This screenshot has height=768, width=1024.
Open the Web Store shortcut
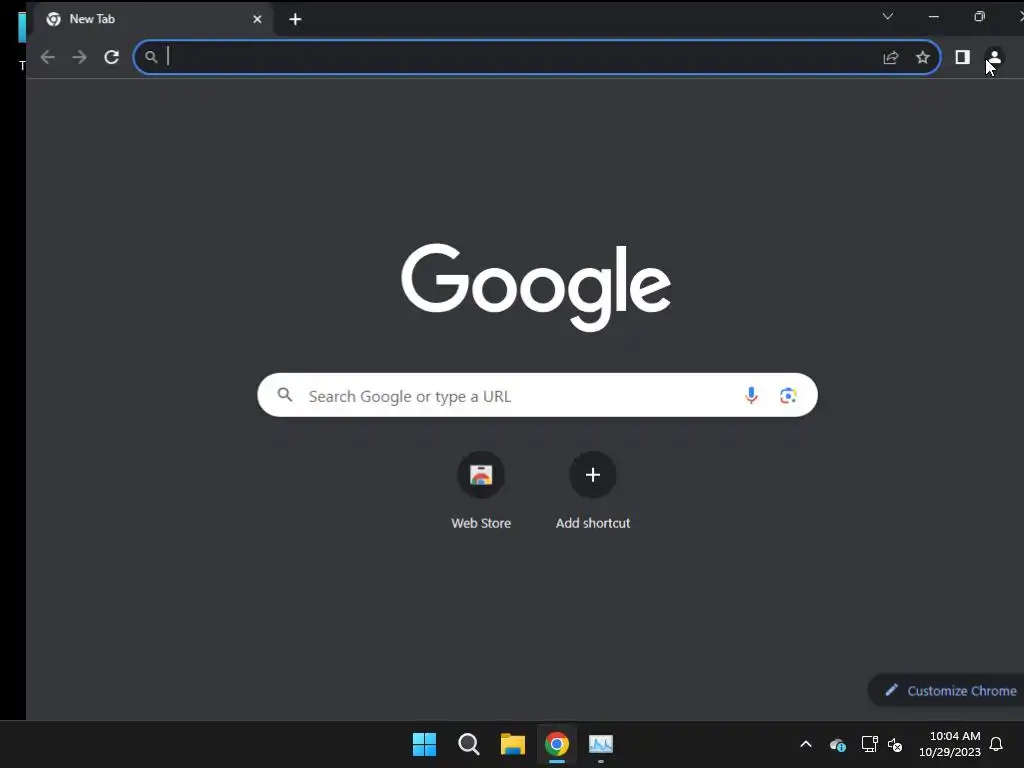click(481, 490)
